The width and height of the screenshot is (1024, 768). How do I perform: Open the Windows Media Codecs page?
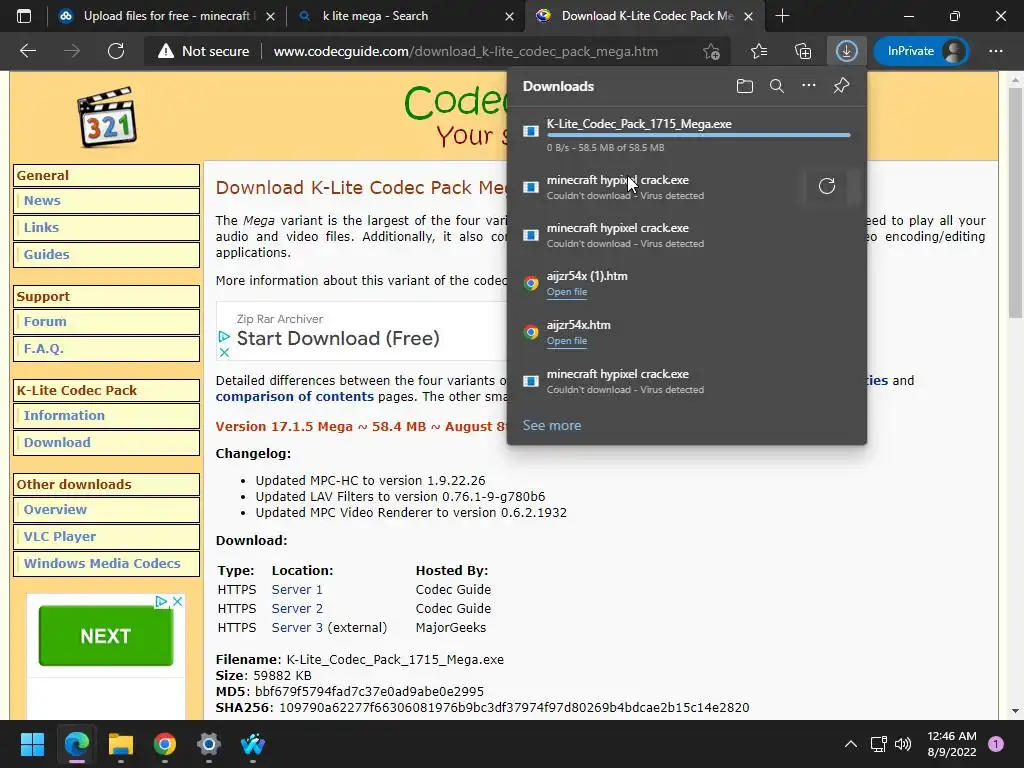106,563
